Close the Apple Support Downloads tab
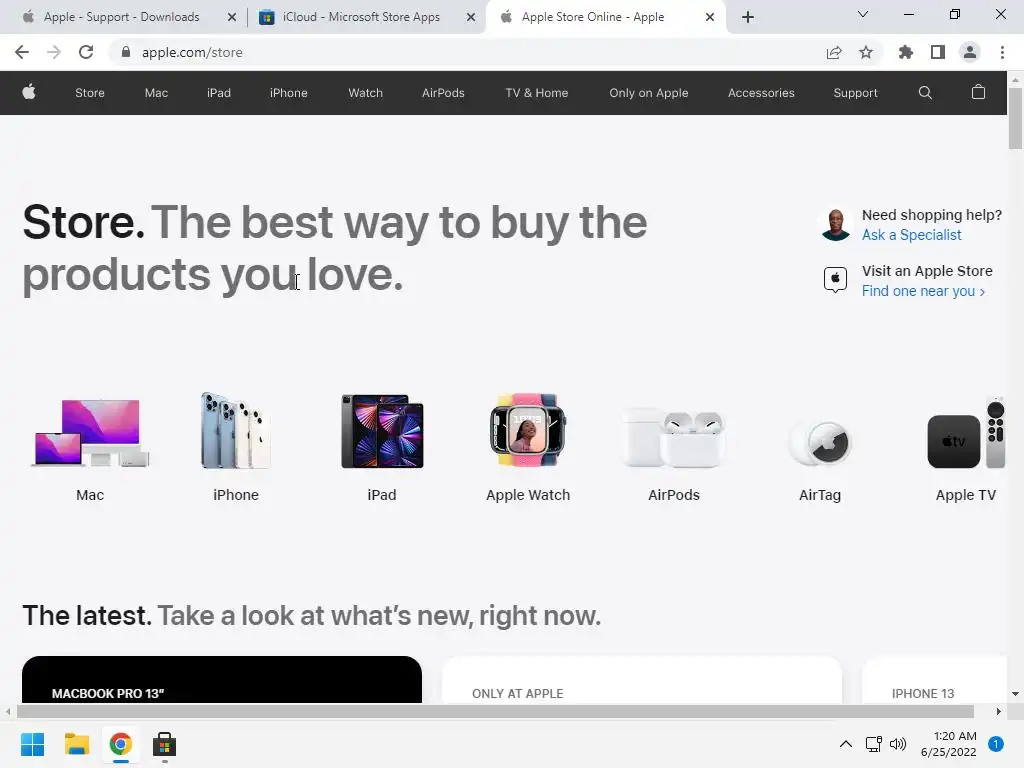Image resolution: width=1024 pixels, height=768 pixels. tap(231, 17)
